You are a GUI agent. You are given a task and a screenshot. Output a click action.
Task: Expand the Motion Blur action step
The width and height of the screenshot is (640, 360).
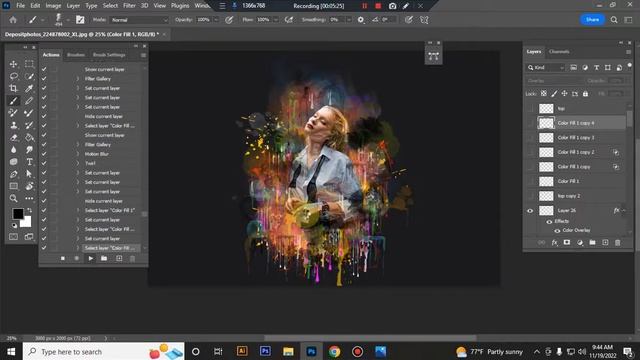(78, 154)
